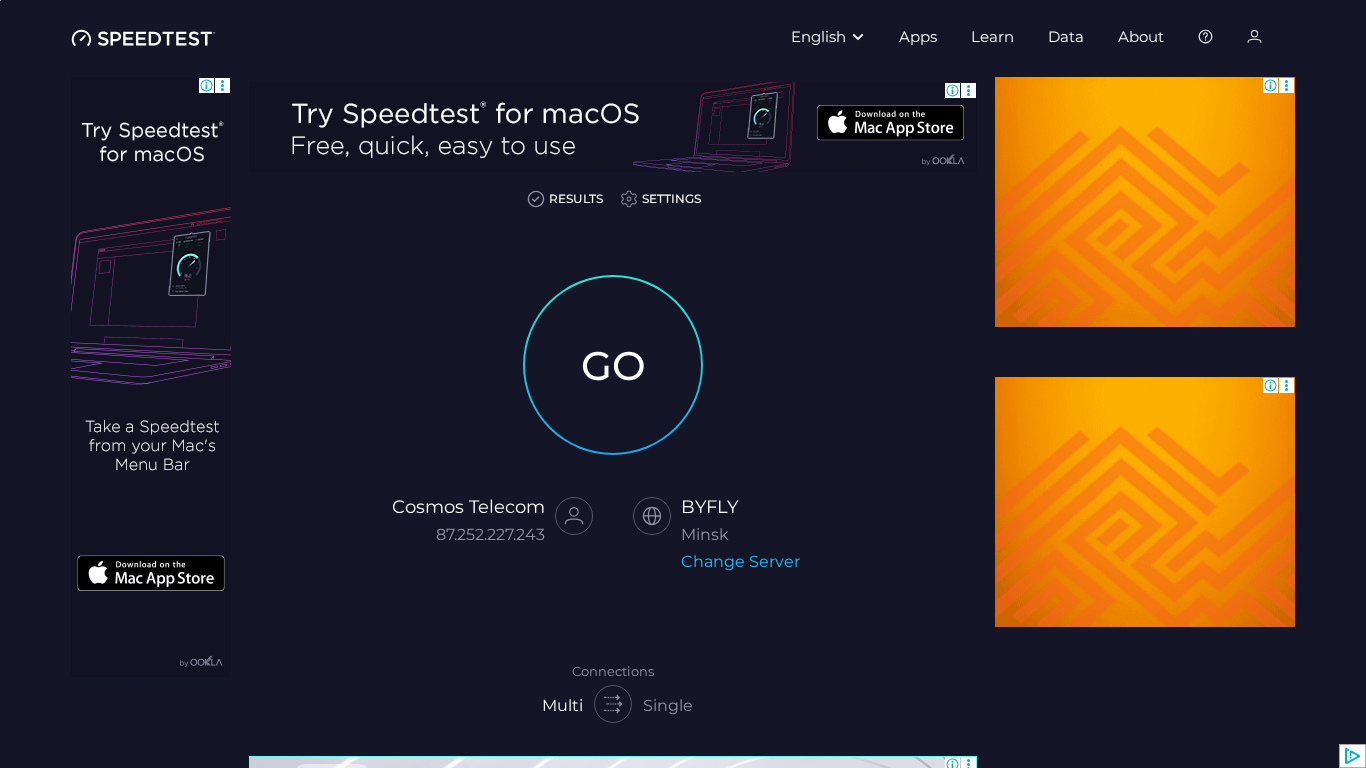This screenshot has height=768, width=1366.
Task: Expand the English language dropdown
Action: coord(827,37)
